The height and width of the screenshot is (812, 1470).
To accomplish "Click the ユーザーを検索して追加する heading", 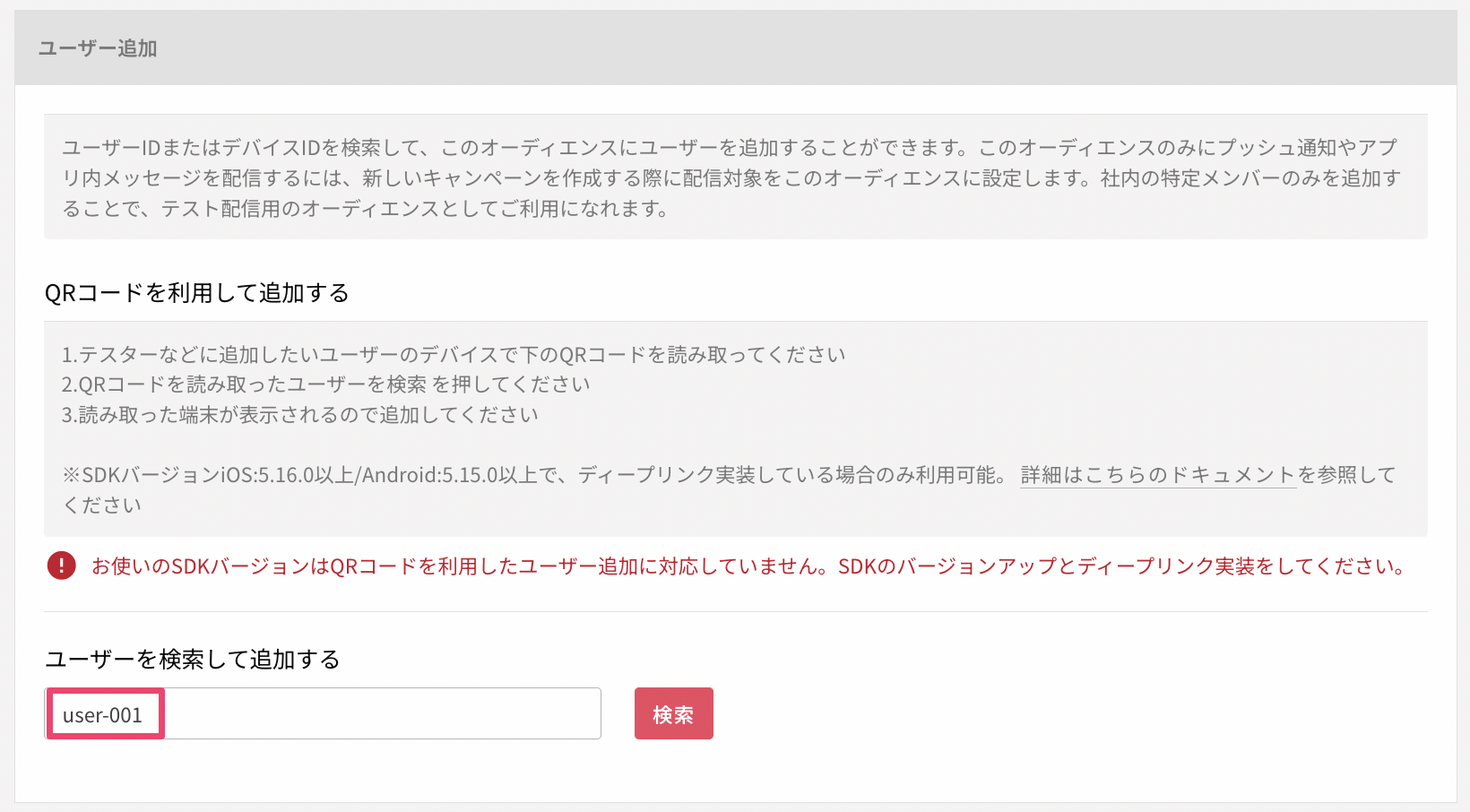I will pyautogui.click(x=193, y=660).
